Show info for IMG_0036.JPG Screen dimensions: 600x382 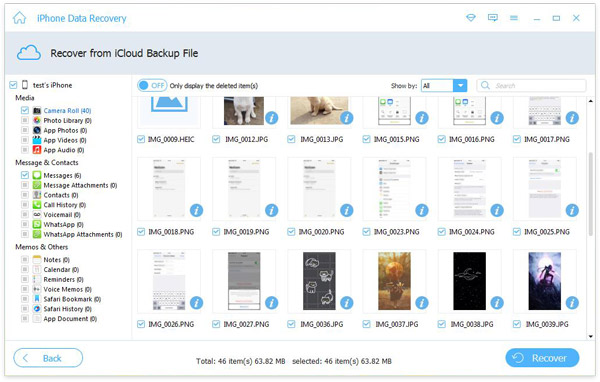tap(347, 303)
